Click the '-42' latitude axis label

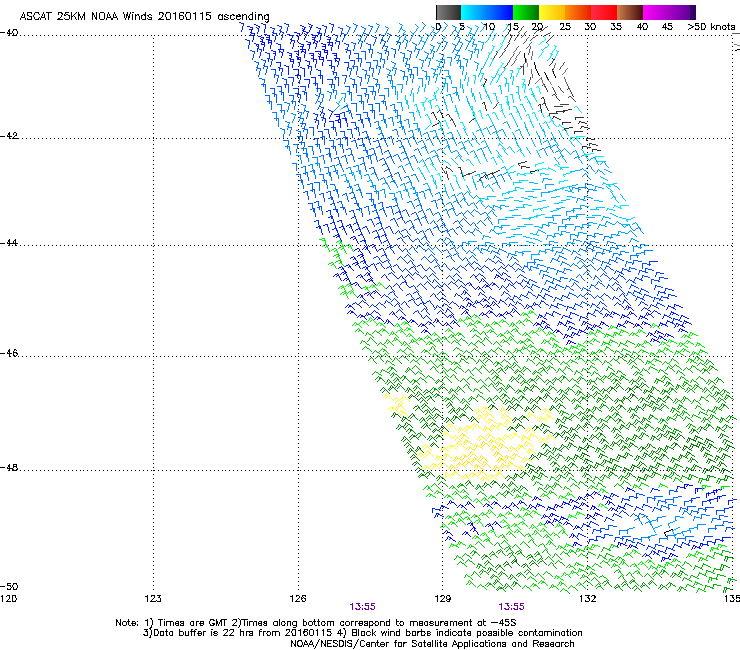click(x=9, y=136)
